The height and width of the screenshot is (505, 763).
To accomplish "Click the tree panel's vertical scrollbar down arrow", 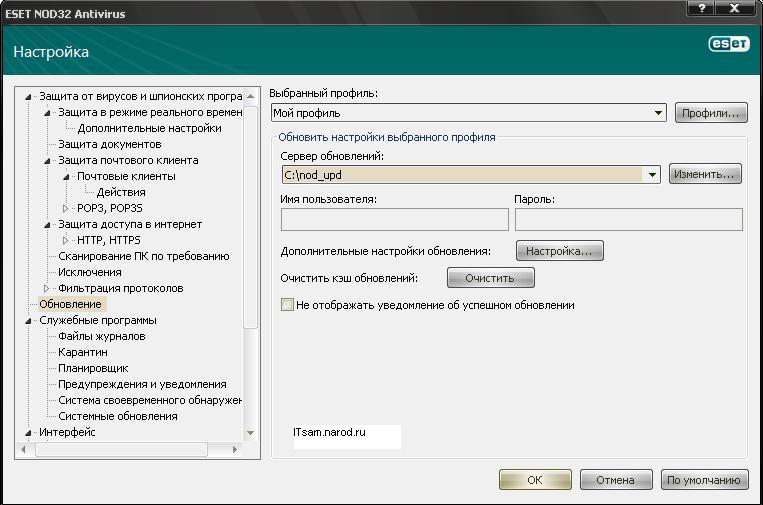I will 251,433.
